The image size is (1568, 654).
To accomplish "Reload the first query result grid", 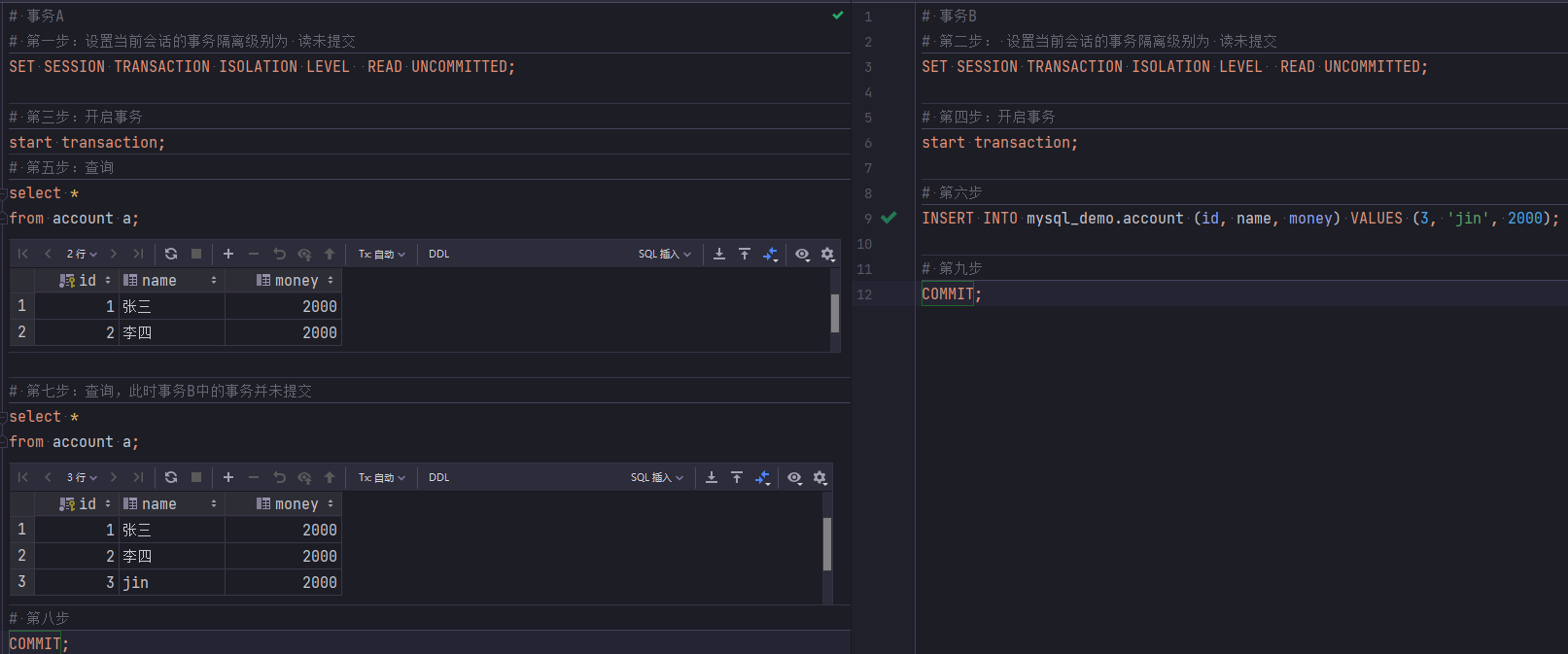I will 171,254.
